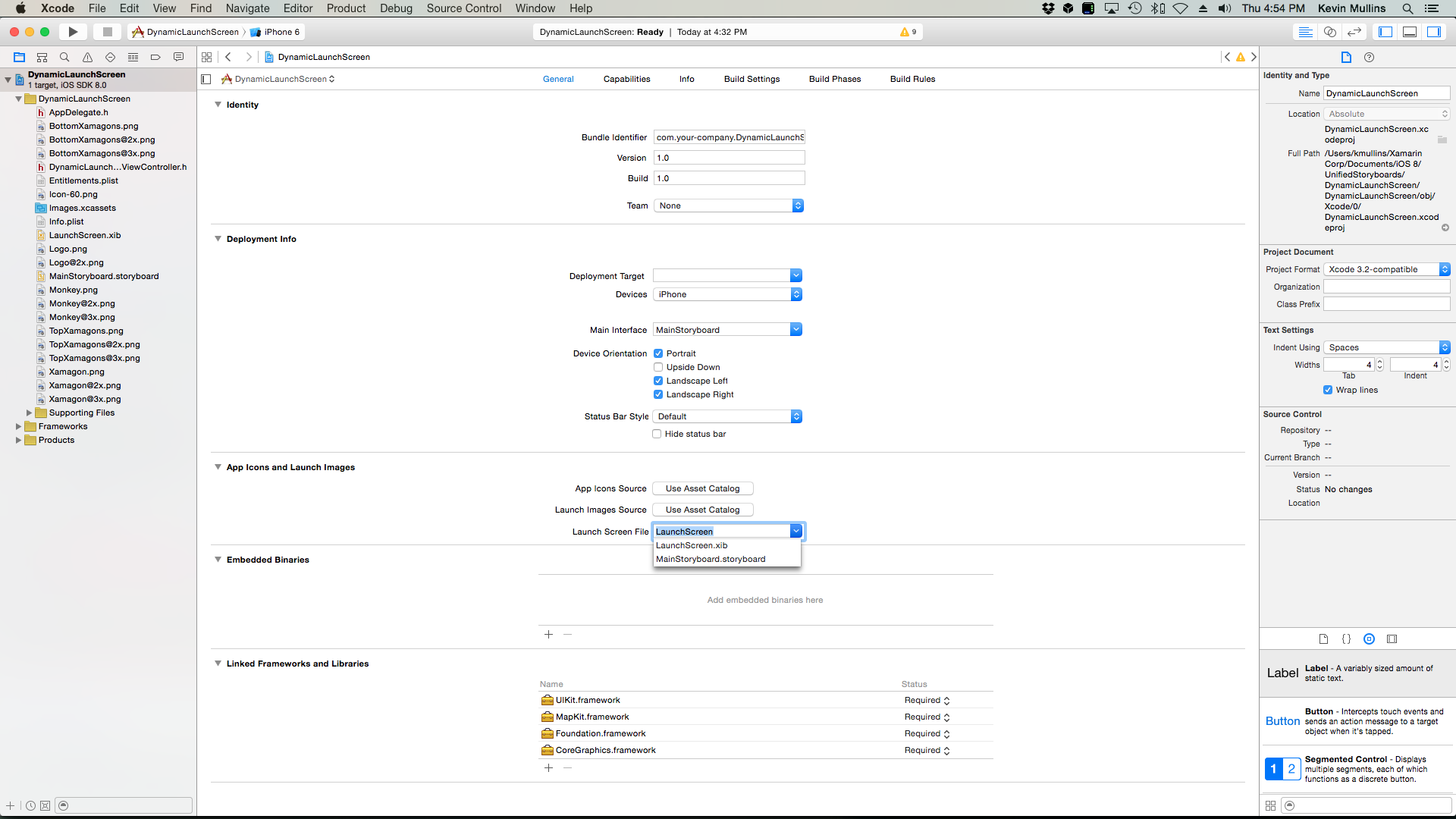
Task: Switch to Build Settings tab
Action: click(x=752, y=79)
